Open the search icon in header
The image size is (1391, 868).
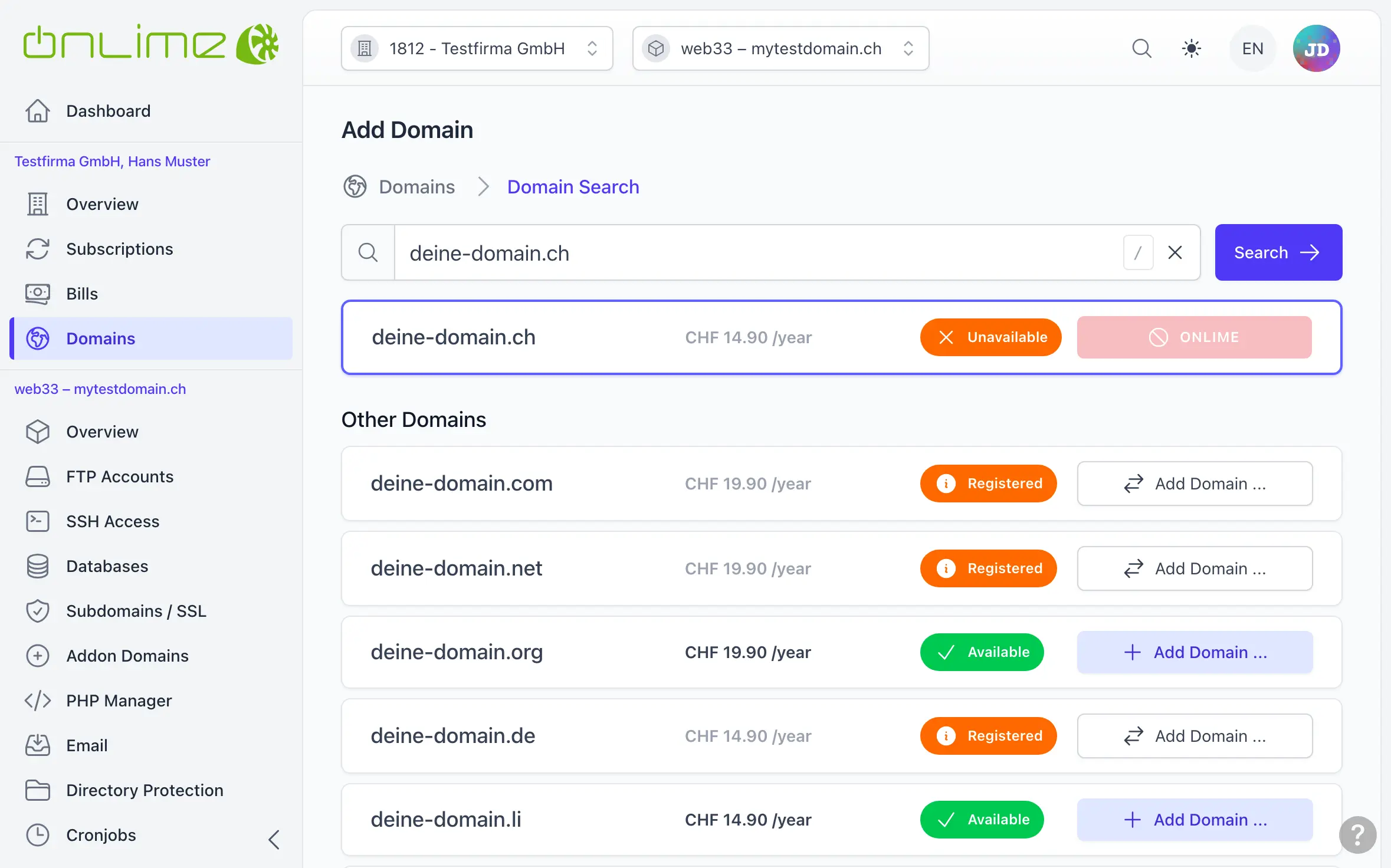(1141, 48)
